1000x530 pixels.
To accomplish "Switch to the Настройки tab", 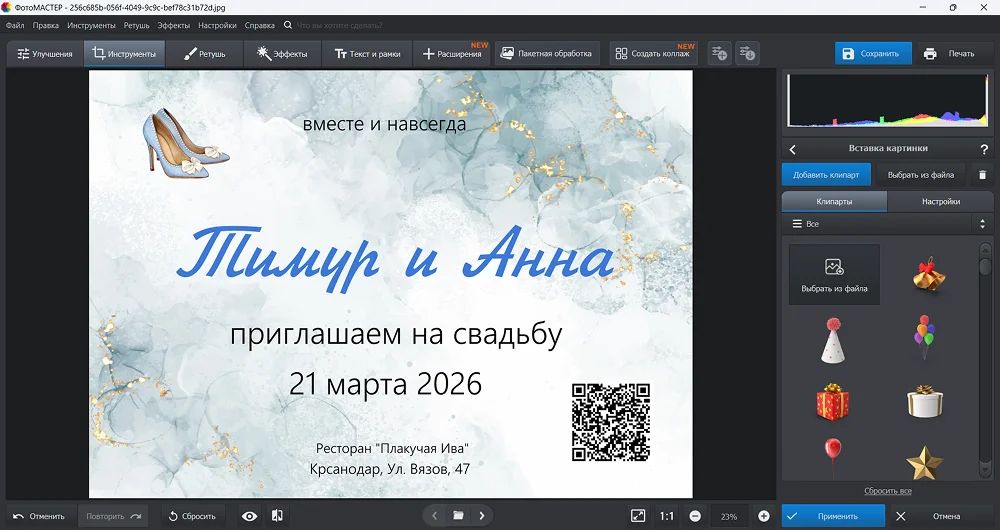I will (x=940, y=201).
